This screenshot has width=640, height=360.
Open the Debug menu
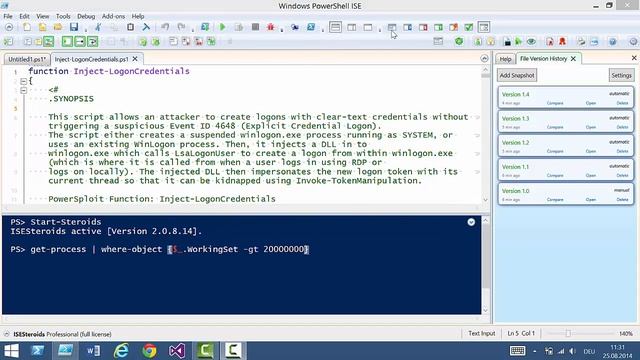click(86, 16)
